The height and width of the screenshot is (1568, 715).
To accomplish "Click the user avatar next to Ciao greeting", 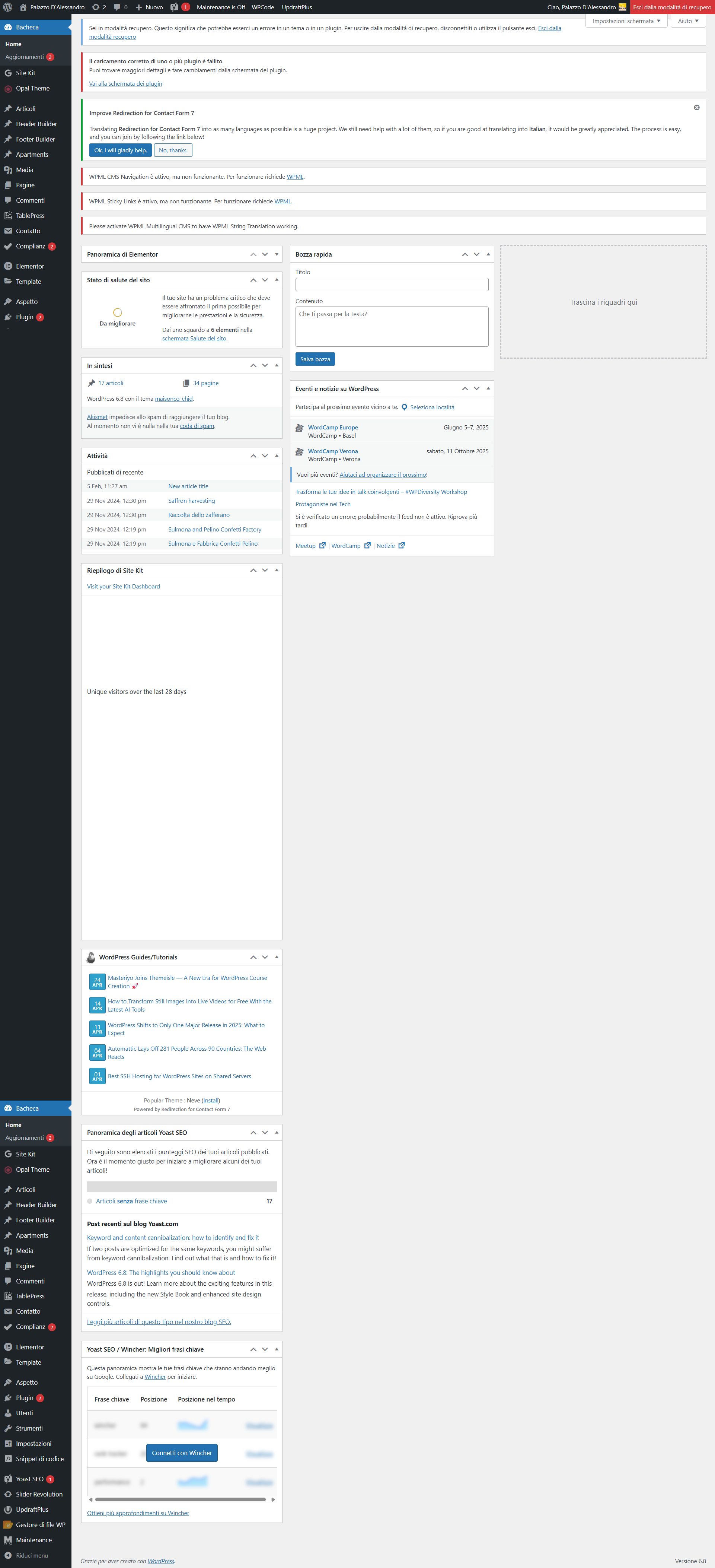I will [622, 7].
